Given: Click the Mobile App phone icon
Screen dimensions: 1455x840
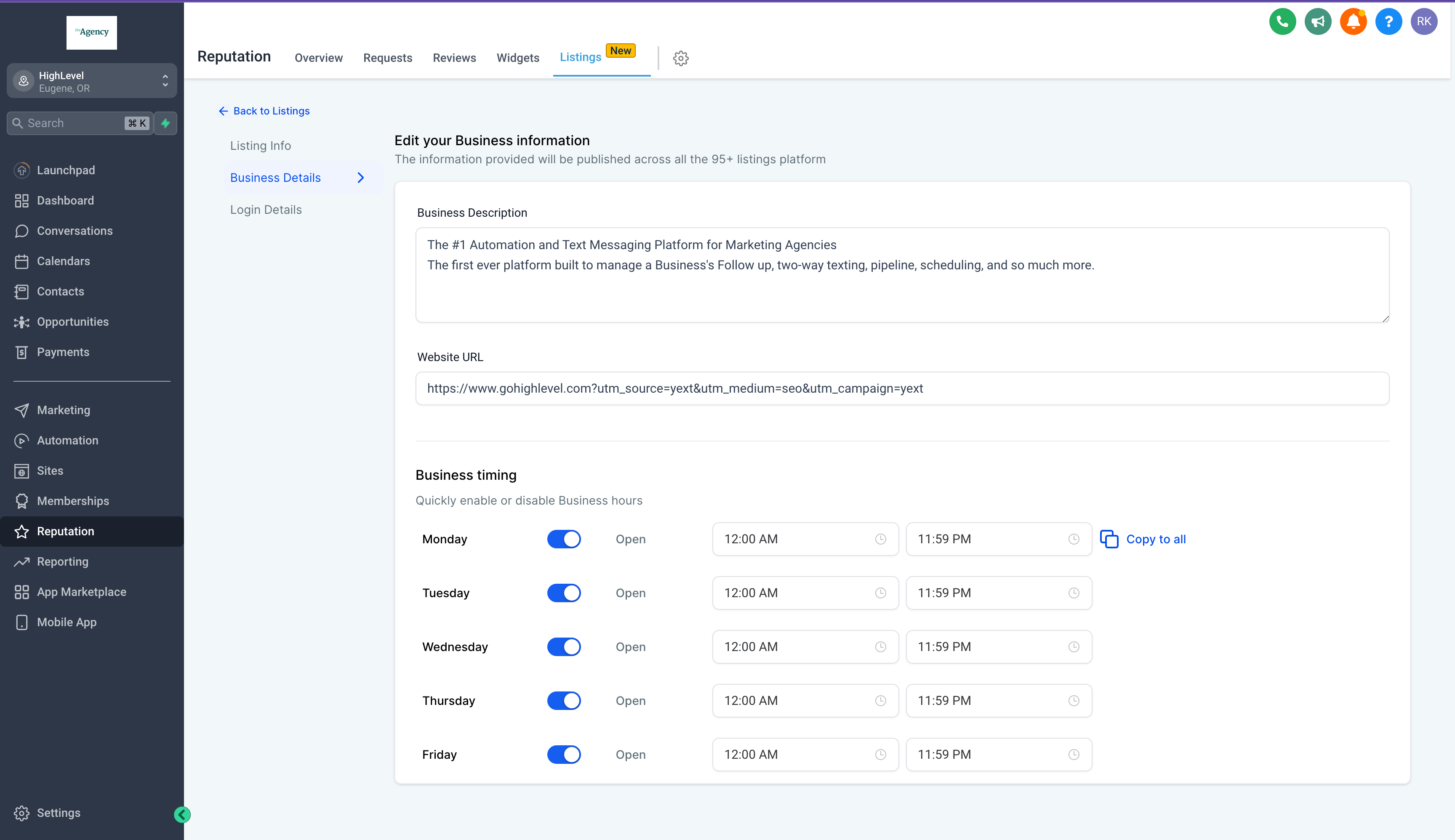Looking at the screenshot, I should tap(21, 622).
